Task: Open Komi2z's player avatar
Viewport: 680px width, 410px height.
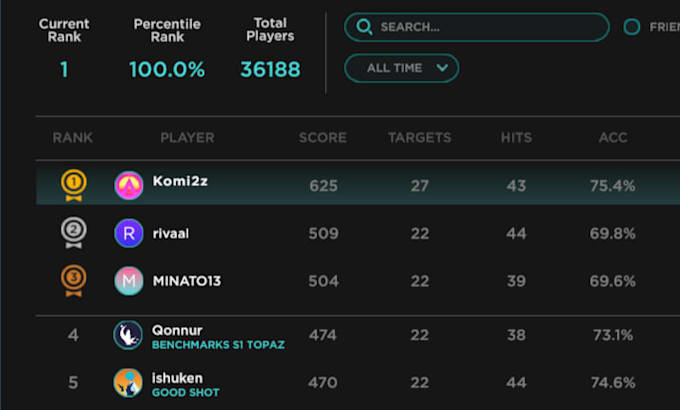Action: pyautogui.click(x=128, y=185)
